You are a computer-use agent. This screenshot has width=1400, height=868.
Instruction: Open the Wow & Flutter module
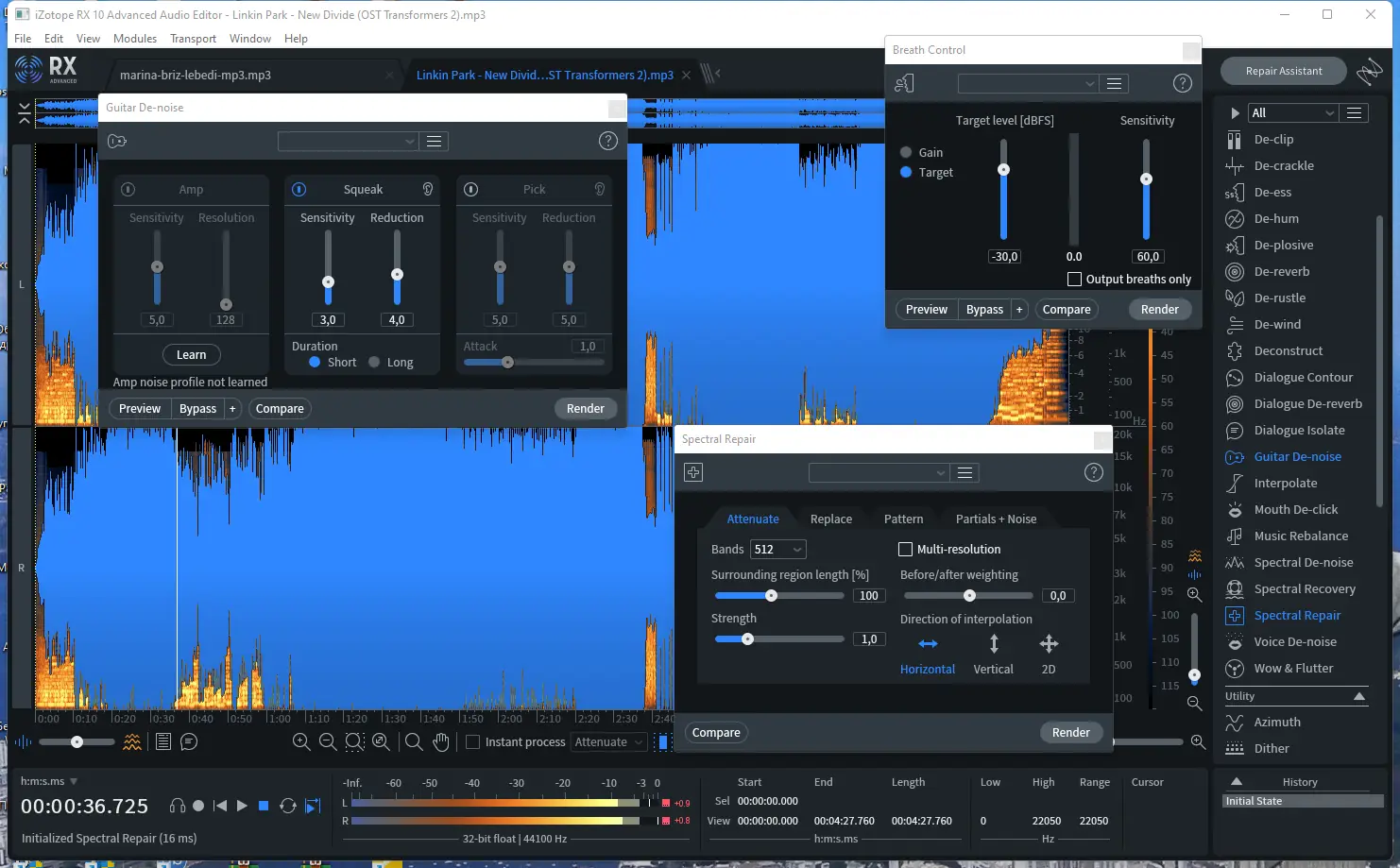pos(1293,668)
